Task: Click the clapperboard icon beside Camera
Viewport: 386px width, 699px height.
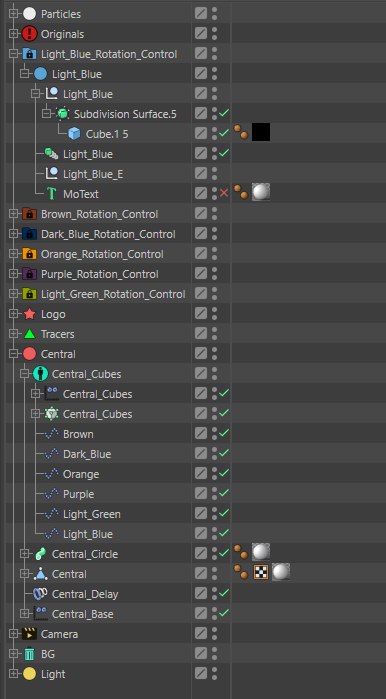Action: tap(29, 634)
